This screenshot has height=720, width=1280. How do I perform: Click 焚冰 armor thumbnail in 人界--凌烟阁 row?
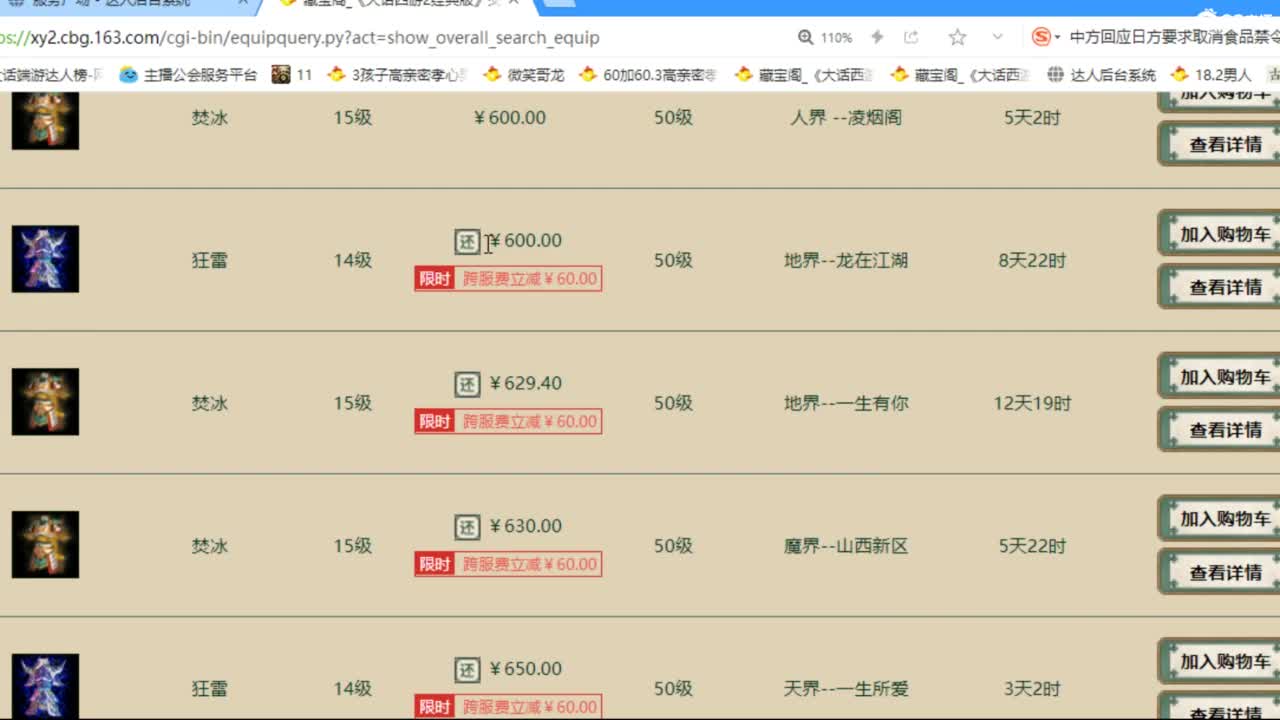tap(45, 119)
